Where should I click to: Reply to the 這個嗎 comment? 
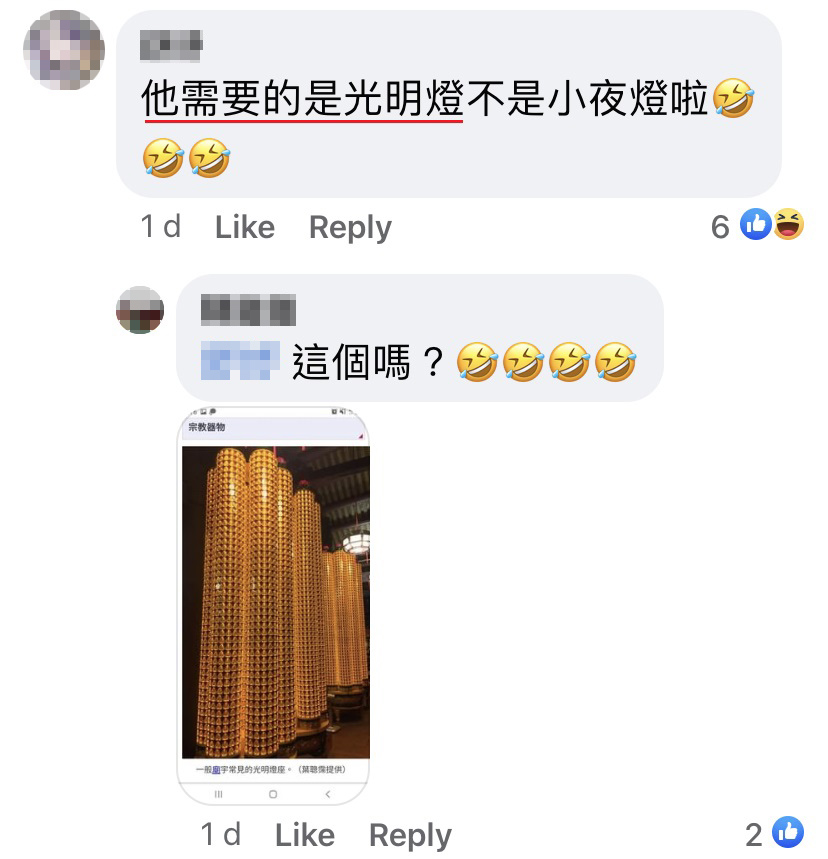(x=410, y=836)
